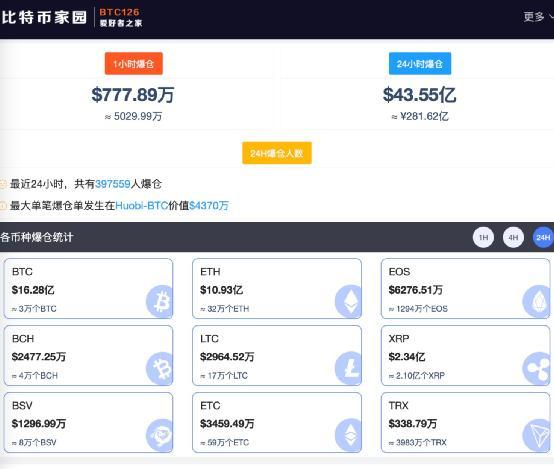Click the TRX card title
554x469 pixels.
(x=399, y=405)
